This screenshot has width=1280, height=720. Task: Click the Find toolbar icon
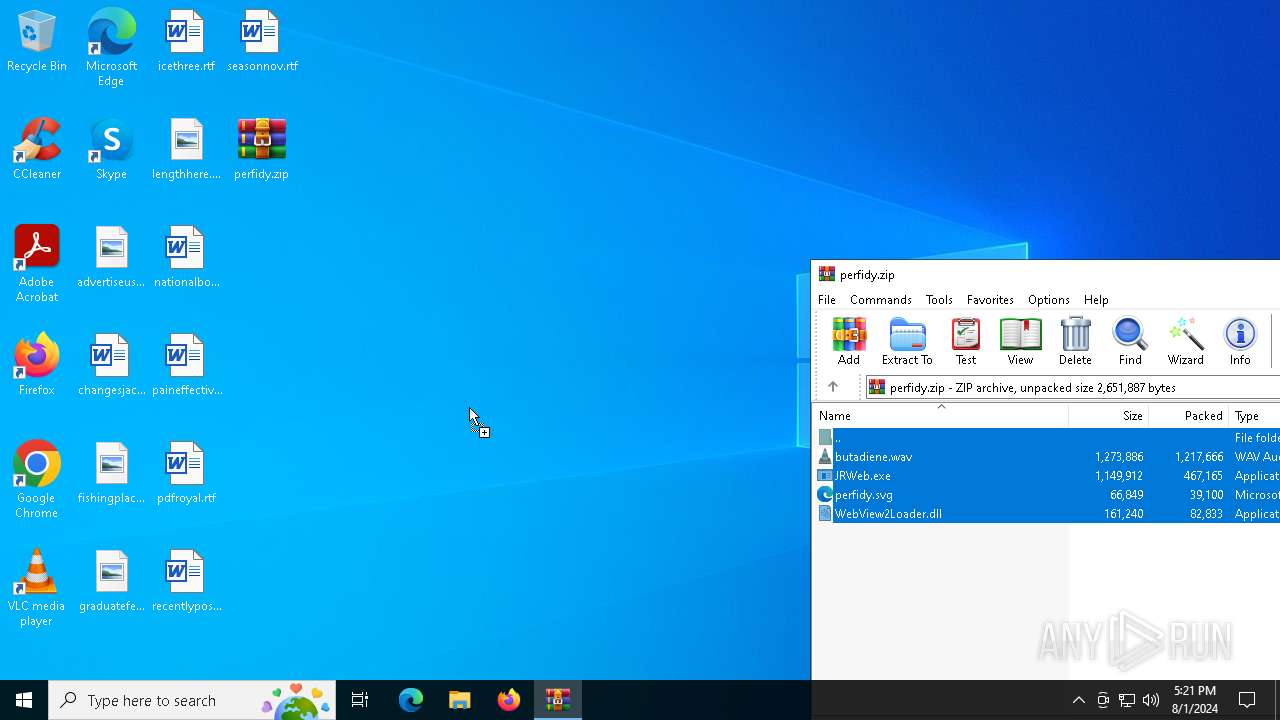[1130, 341]
